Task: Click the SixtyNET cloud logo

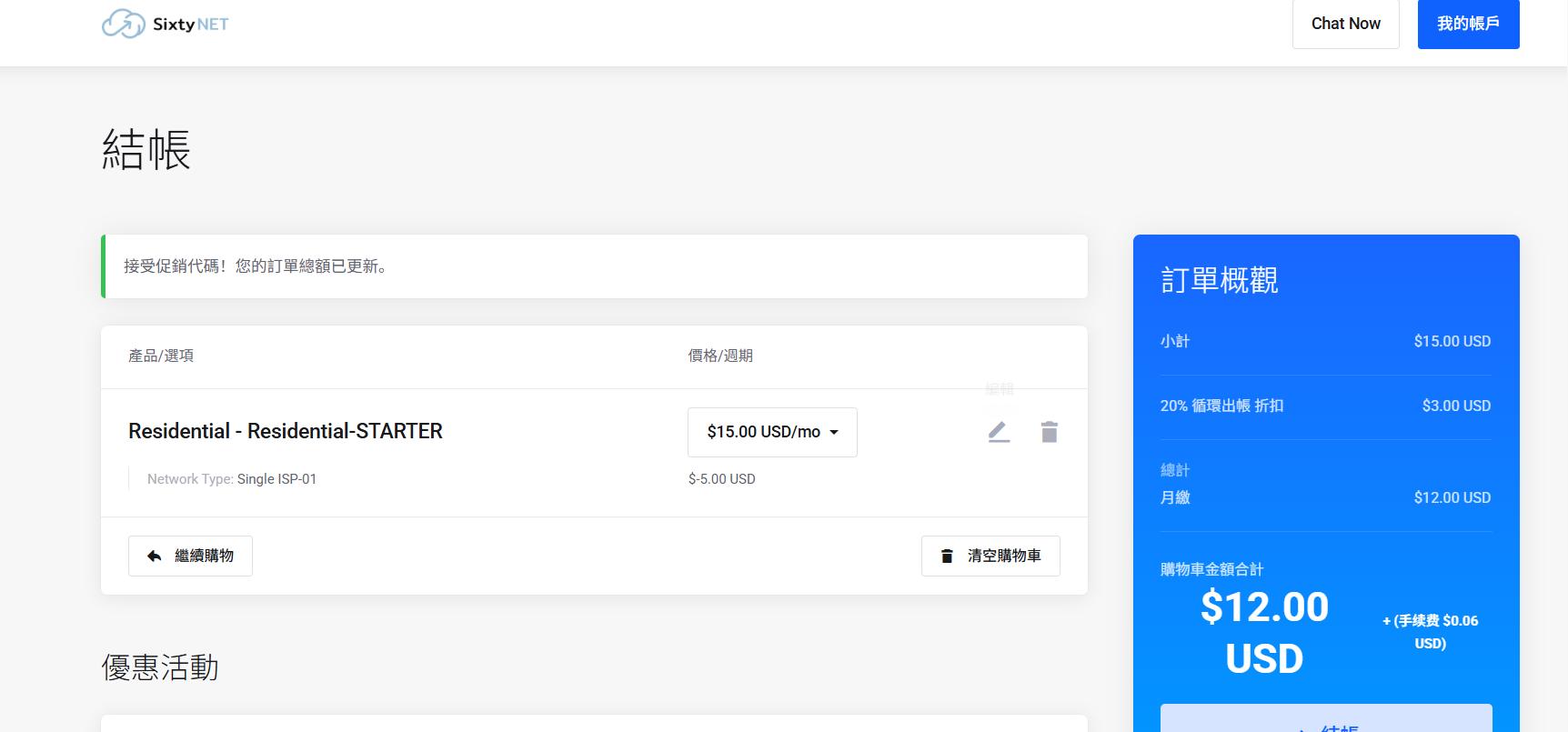Action: click(165, 24)
